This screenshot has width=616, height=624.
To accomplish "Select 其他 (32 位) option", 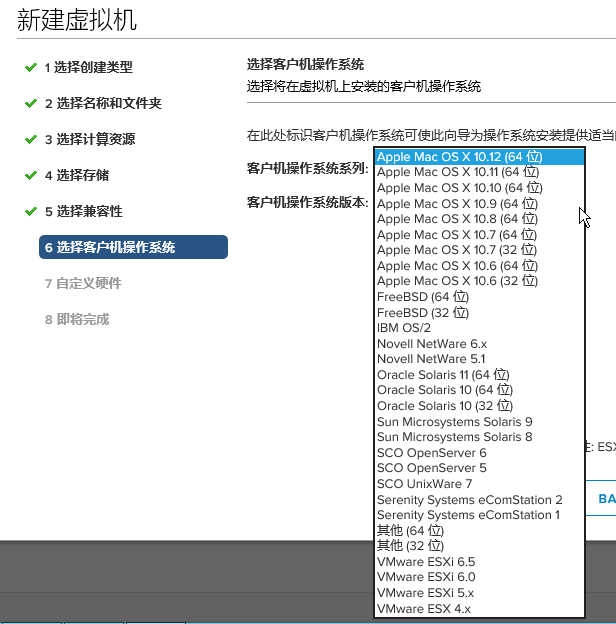I will coord(480,546).
